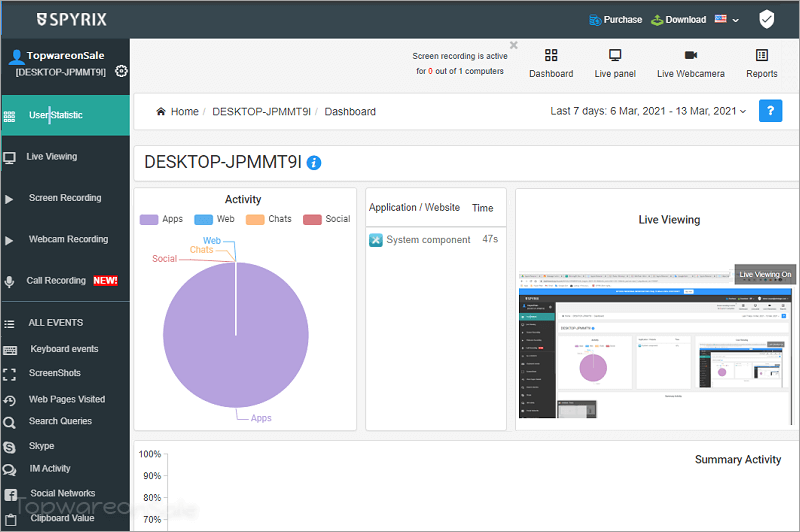Click the IM Activity chat icon
Viewport: 800px width, 532px height.
tap(9, 470)
